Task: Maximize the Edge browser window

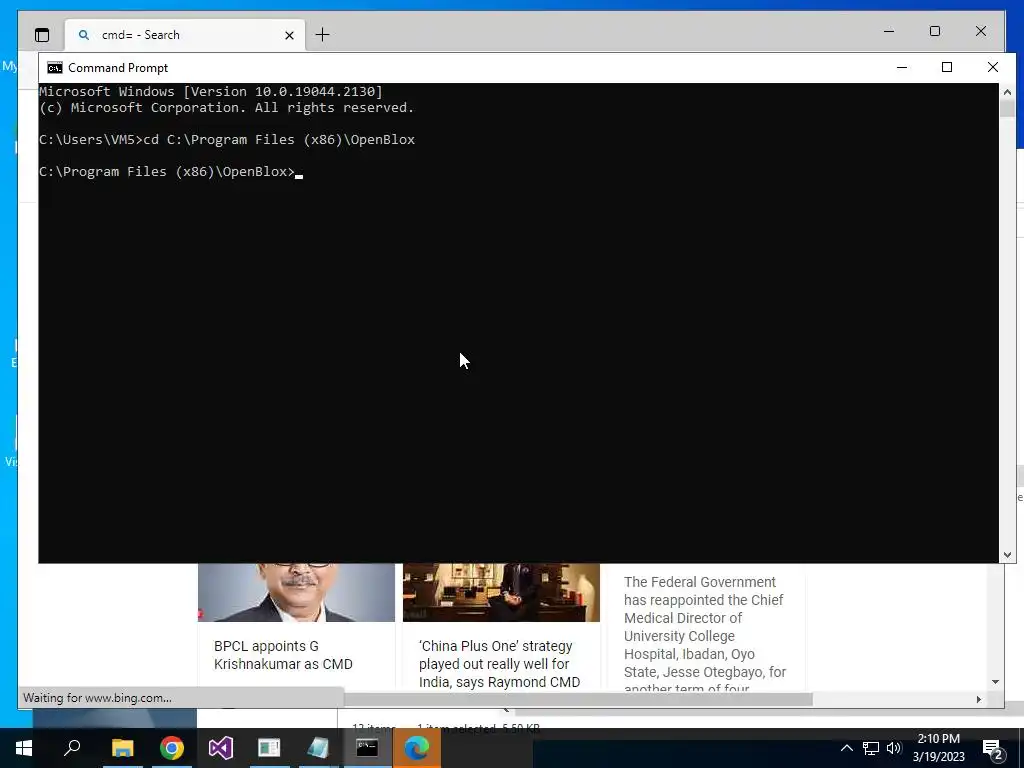Action: point(935,31)
